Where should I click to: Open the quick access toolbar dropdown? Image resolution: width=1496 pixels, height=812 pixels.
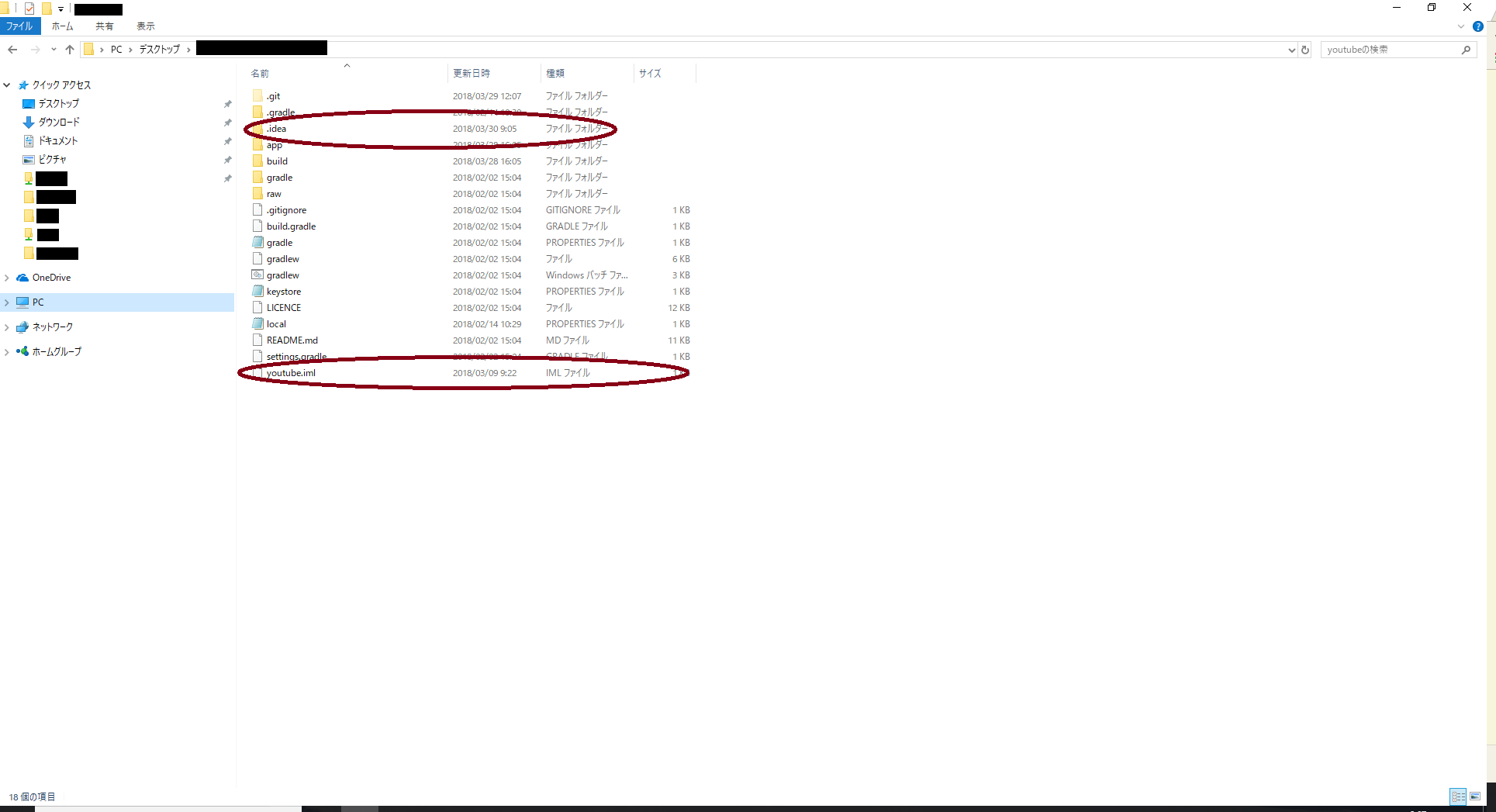pos(60,9)
